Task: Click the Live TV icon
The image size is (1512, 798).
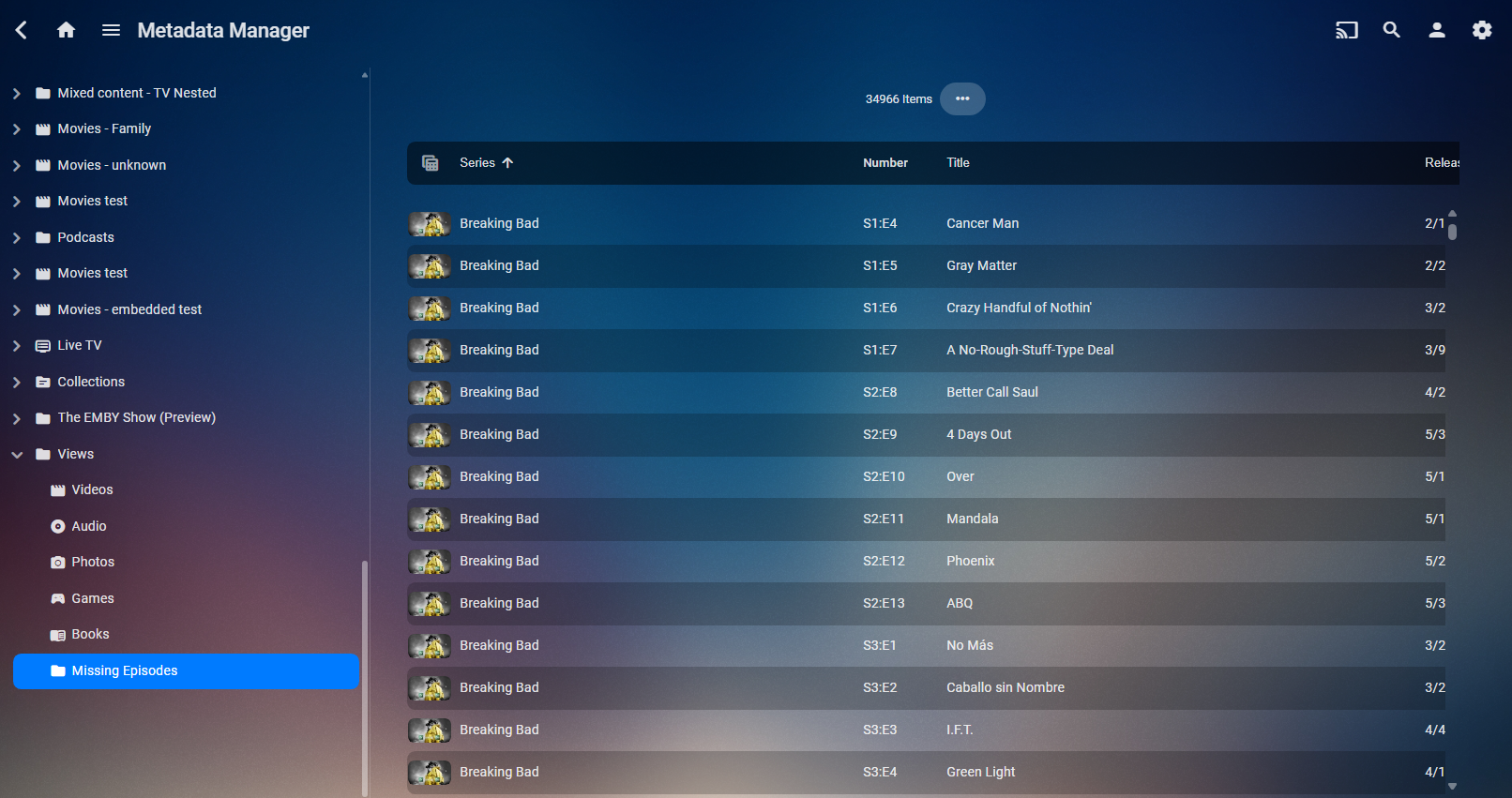Action: coord(43,346)
